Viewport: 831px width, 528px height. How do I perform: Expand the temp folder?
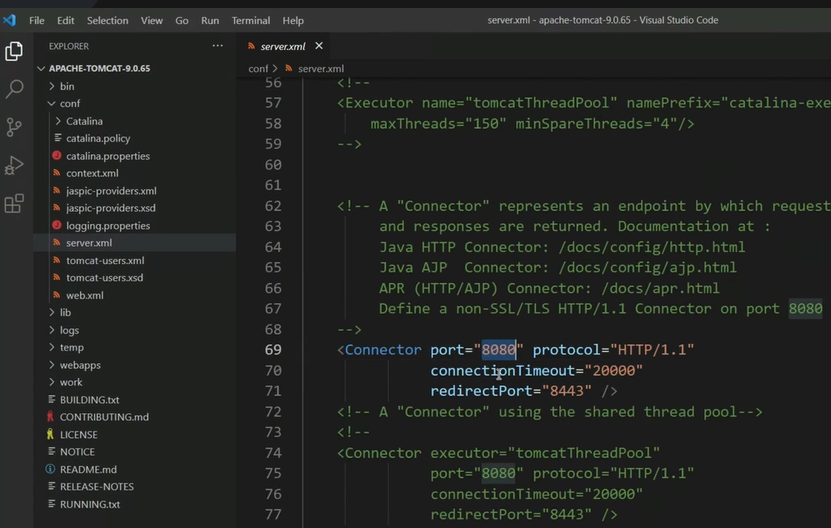click(51, 347)
